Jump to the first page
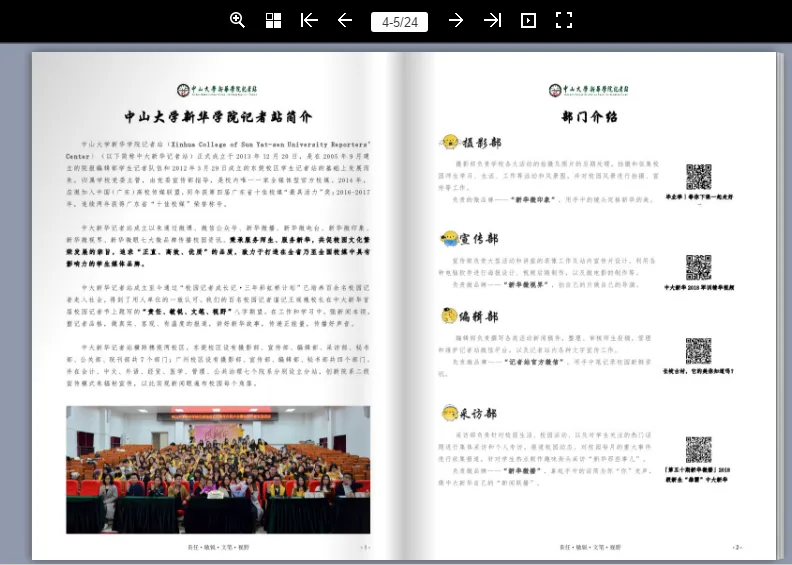This screenshot has height=565, width=792. 309,20
